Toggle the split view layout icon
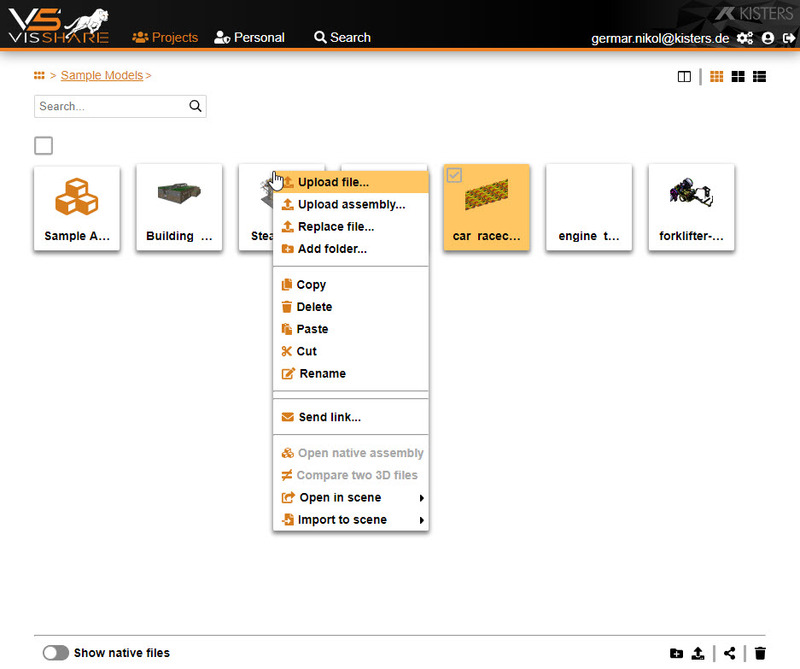This screenshot has width=800, height=669. [684, 77]
